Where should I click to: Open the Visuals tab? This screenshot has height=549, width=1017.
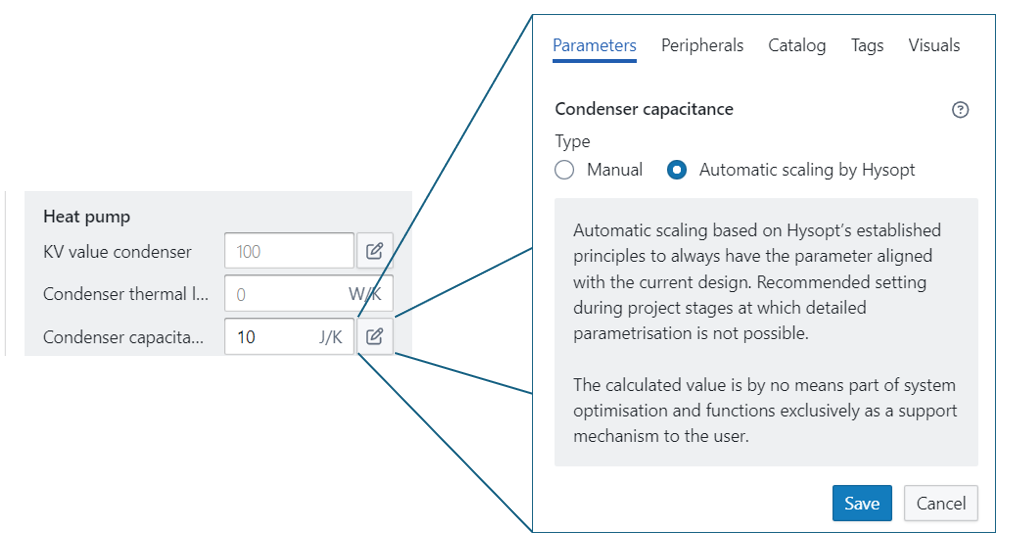click(934, 45)
